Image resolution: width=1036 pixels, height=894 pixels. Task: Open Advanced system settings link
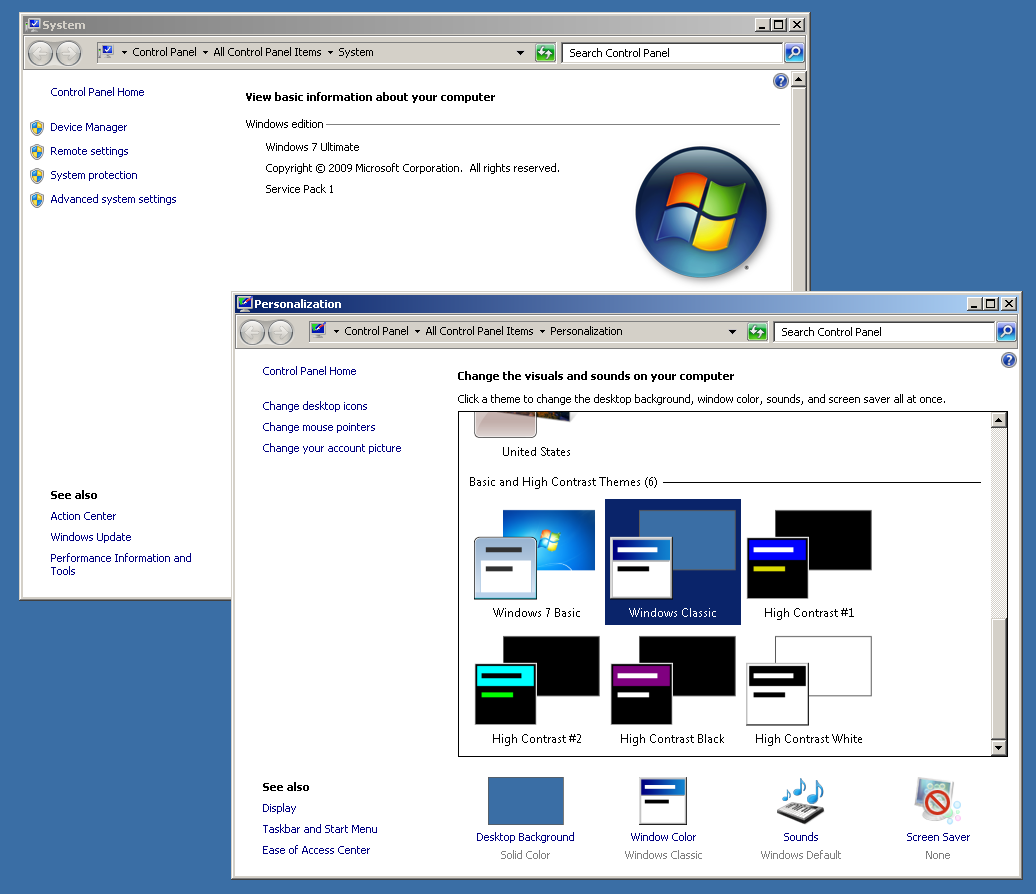pyautogui.click(x=113, y=199)
